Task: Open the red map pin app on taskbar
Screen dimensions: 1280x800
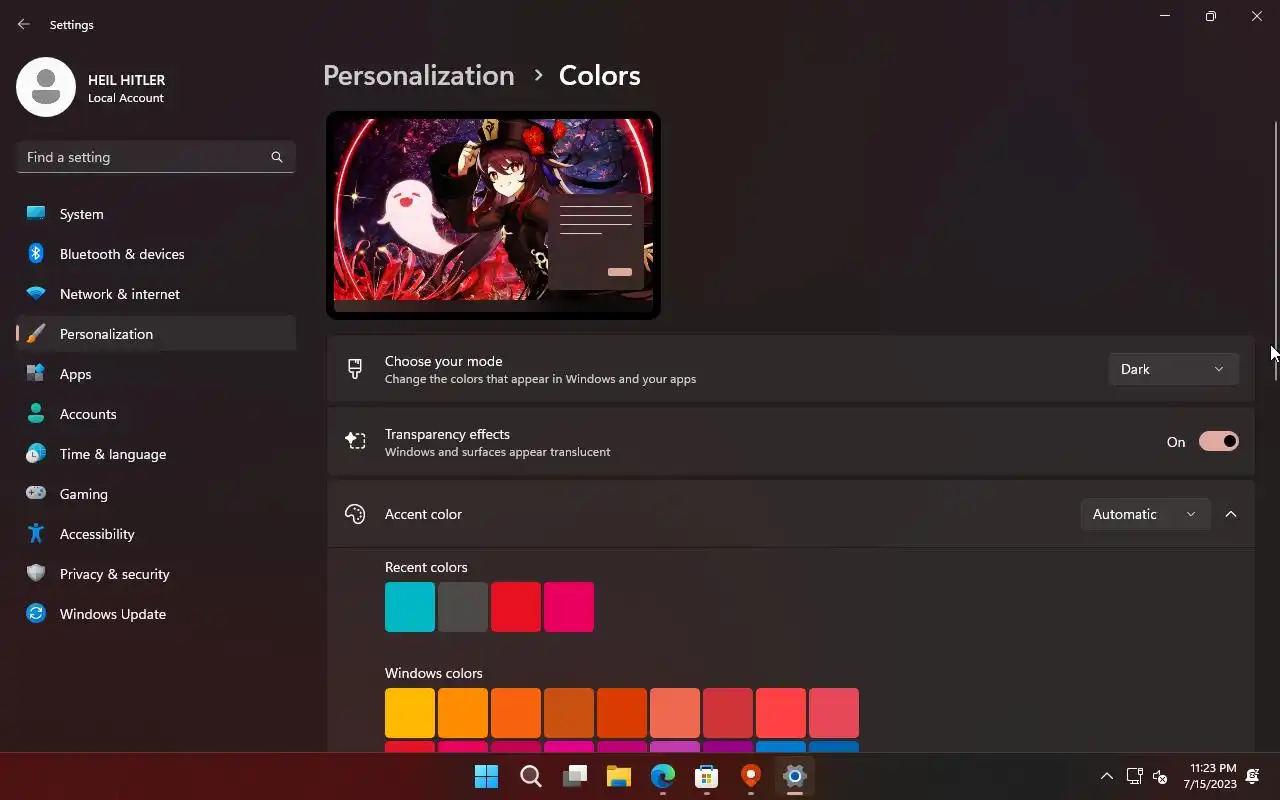Action: (751, 776)
